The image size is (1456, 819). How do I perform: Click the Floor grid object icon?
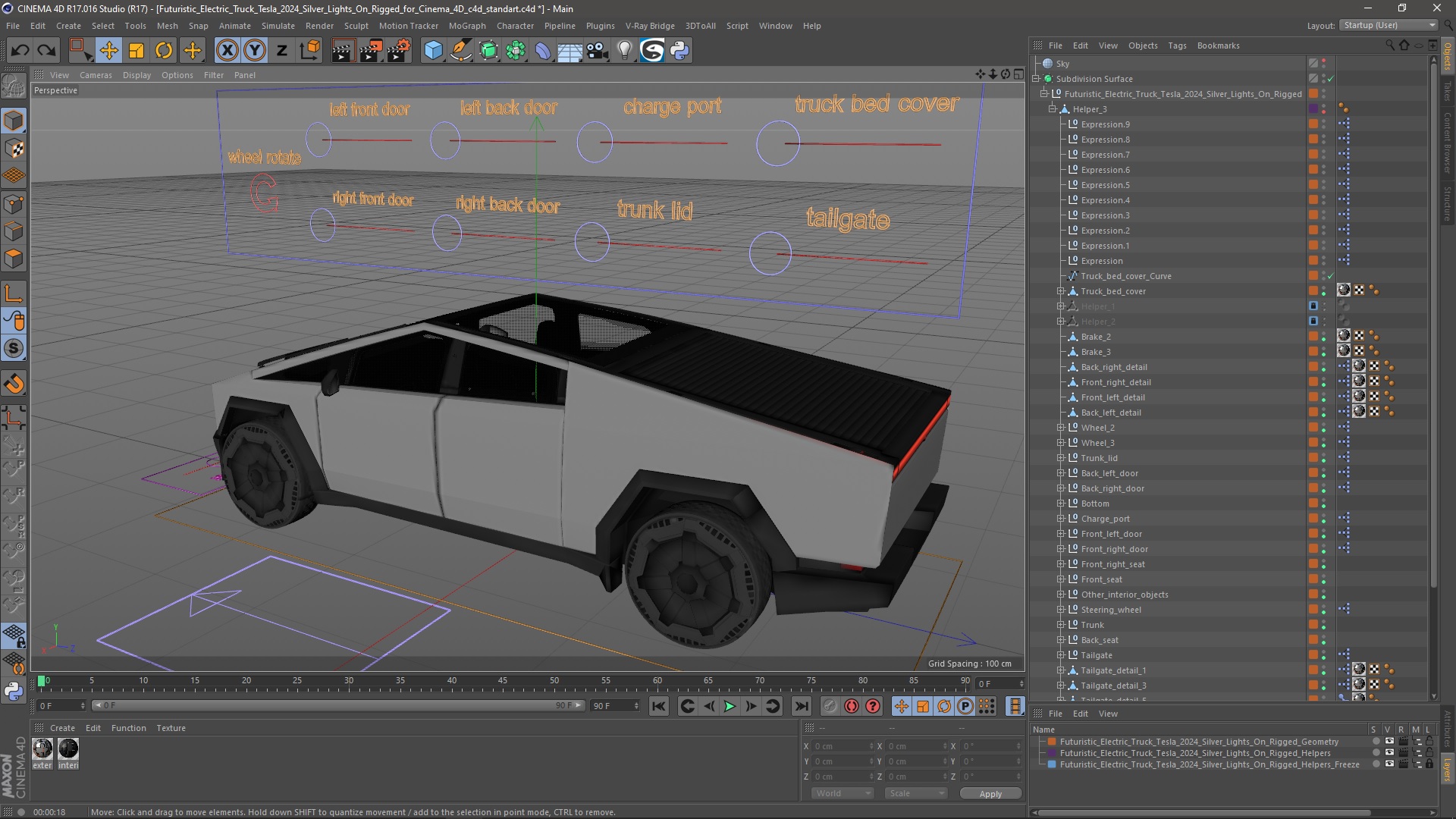[570, 51]
